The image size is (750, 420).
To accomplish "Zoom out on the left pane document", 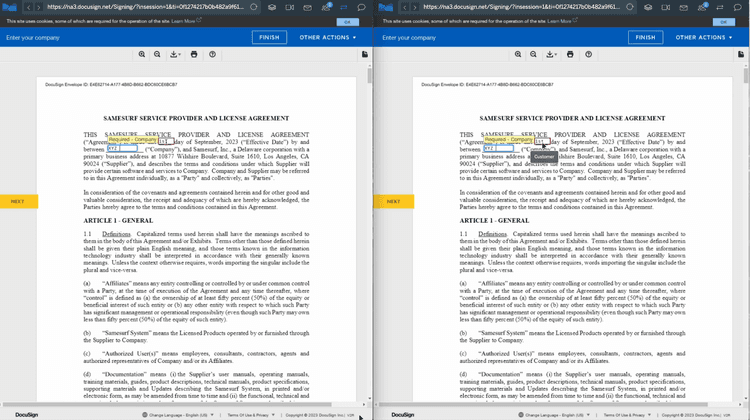I will pyautogui.click(x=158, y=55).
